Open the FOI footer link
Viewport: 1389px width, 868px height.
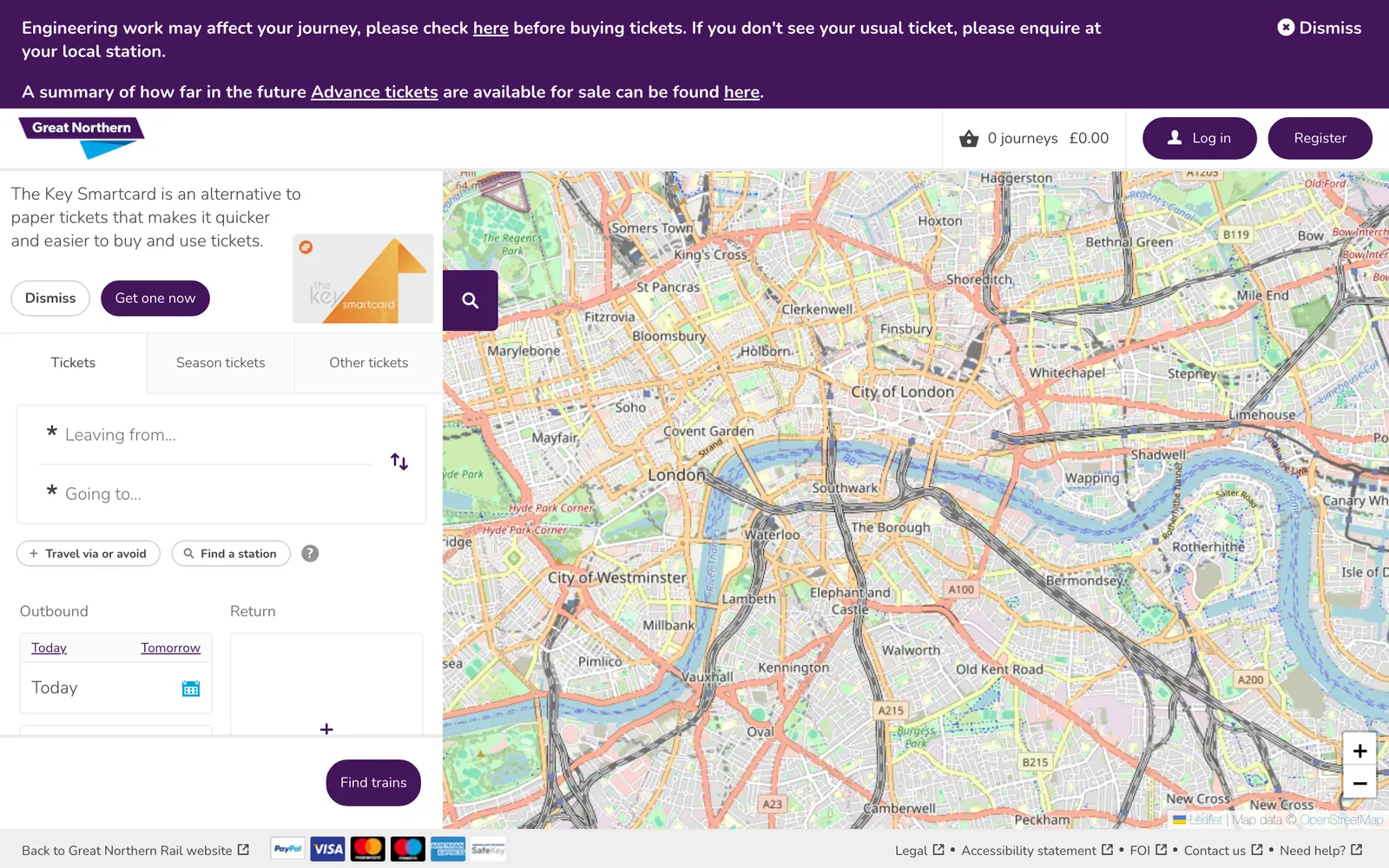coord(1148,851)
